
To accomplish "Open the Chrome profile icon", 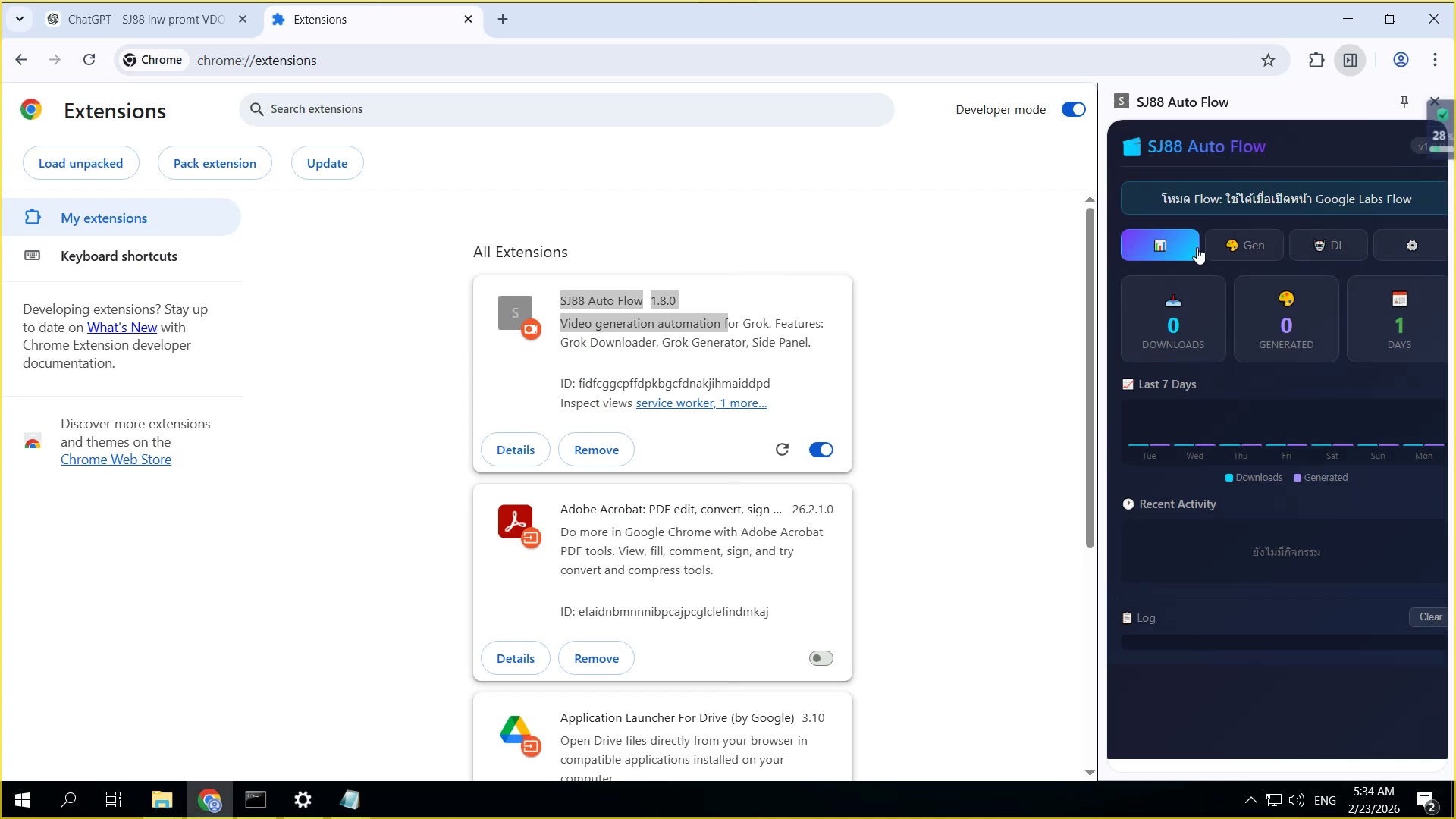I will 1401,60.
